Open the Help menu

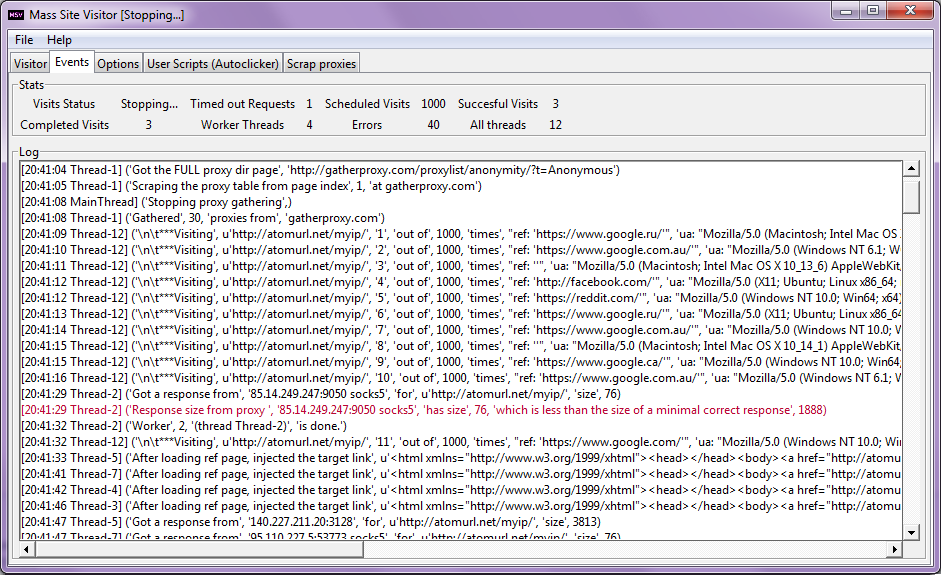tap(60, 40)
